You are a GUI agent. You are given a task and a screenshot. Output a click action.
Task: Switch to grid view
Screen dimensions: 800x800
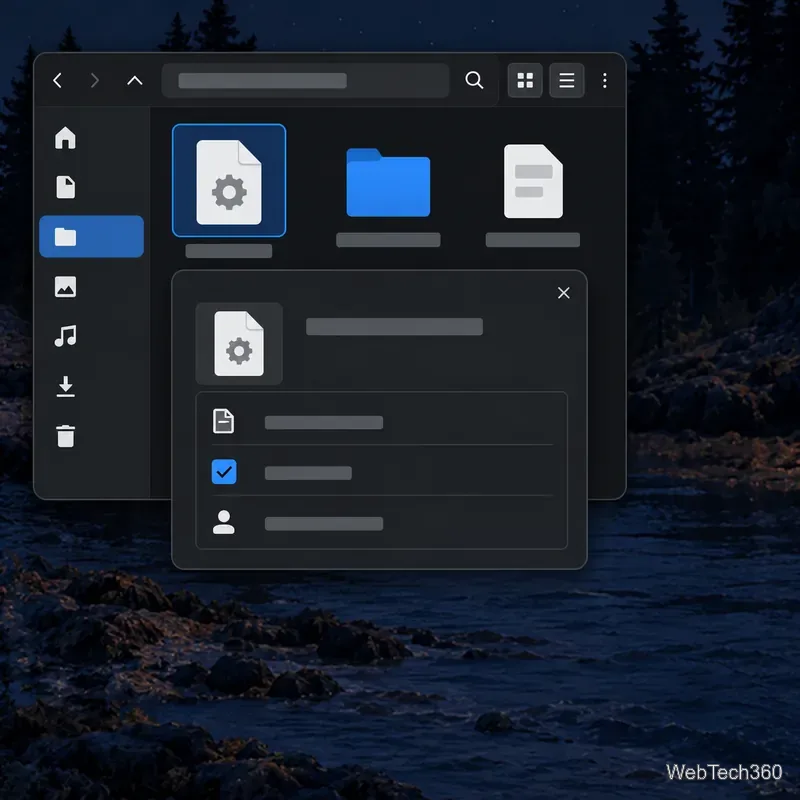(x=525, y=80)
